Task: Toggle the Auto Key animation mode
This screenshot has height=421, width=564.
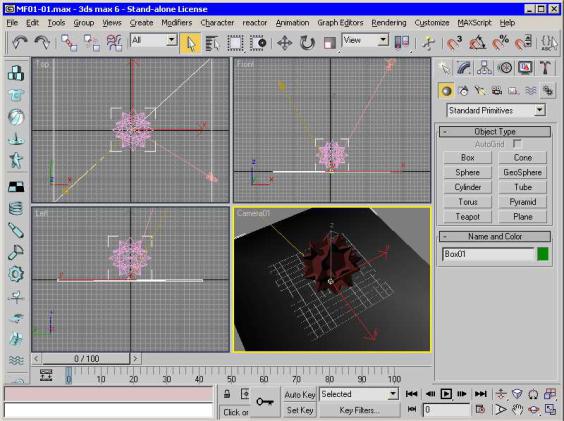Action: tap(299, 395)
